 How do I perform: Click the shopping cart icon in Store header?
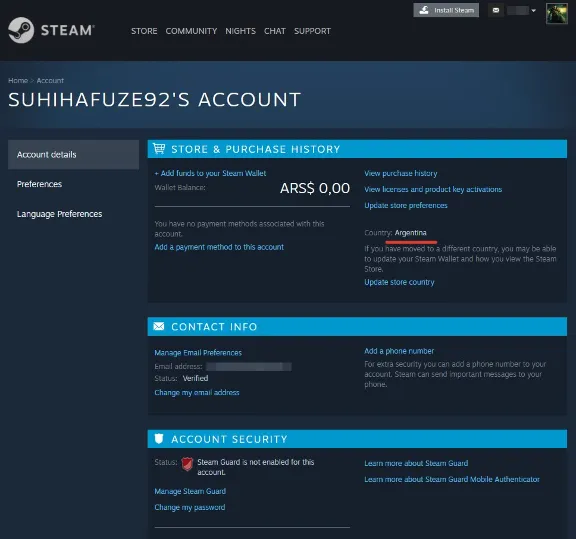[159, 148]
